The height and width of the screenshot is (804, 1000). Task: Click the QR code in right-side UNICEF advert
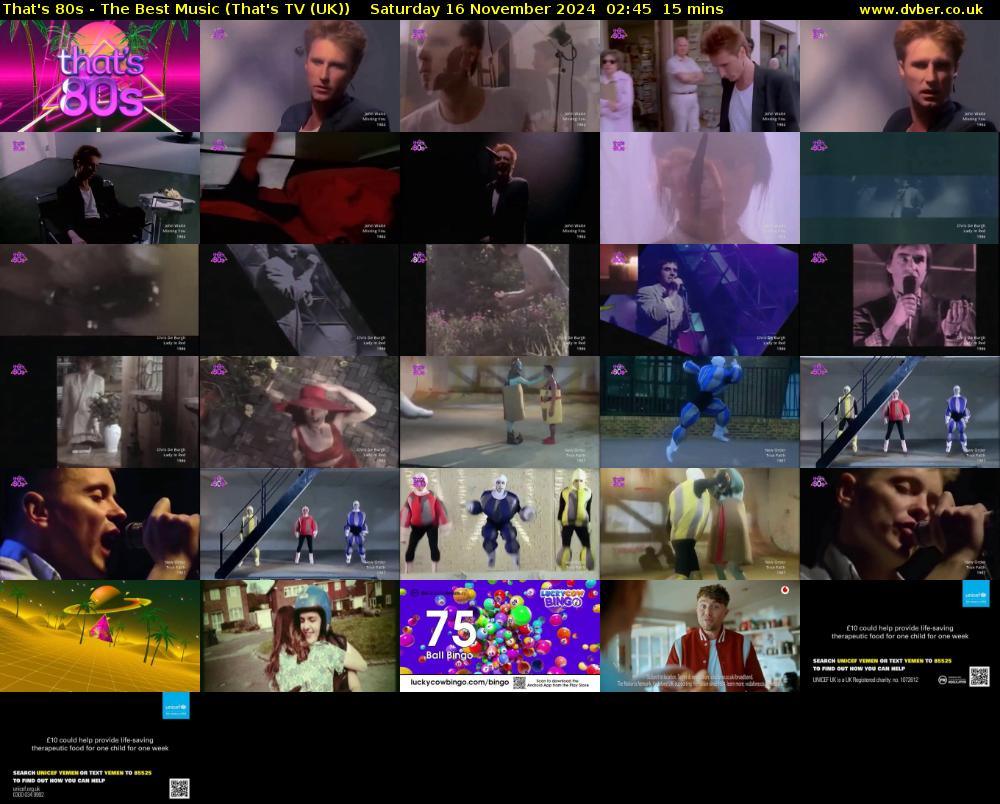[979, 676]
